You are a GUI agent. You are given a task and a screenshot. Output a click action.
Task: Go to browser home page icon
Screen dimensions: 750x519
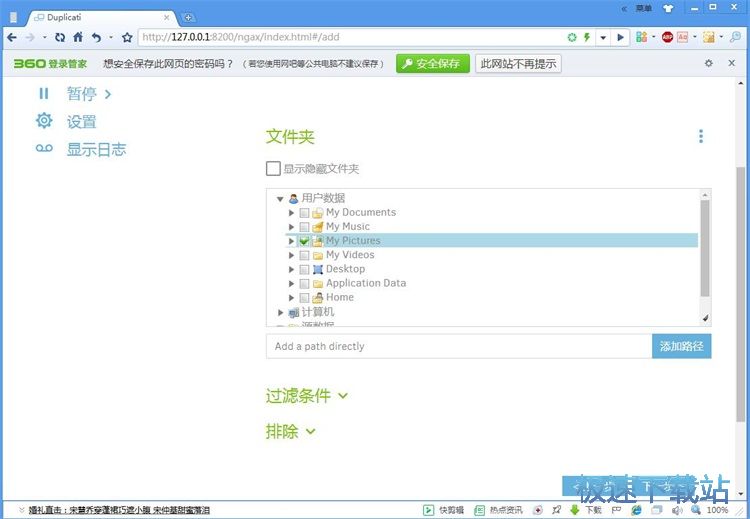pyautogui.click(x=78, y=37)
